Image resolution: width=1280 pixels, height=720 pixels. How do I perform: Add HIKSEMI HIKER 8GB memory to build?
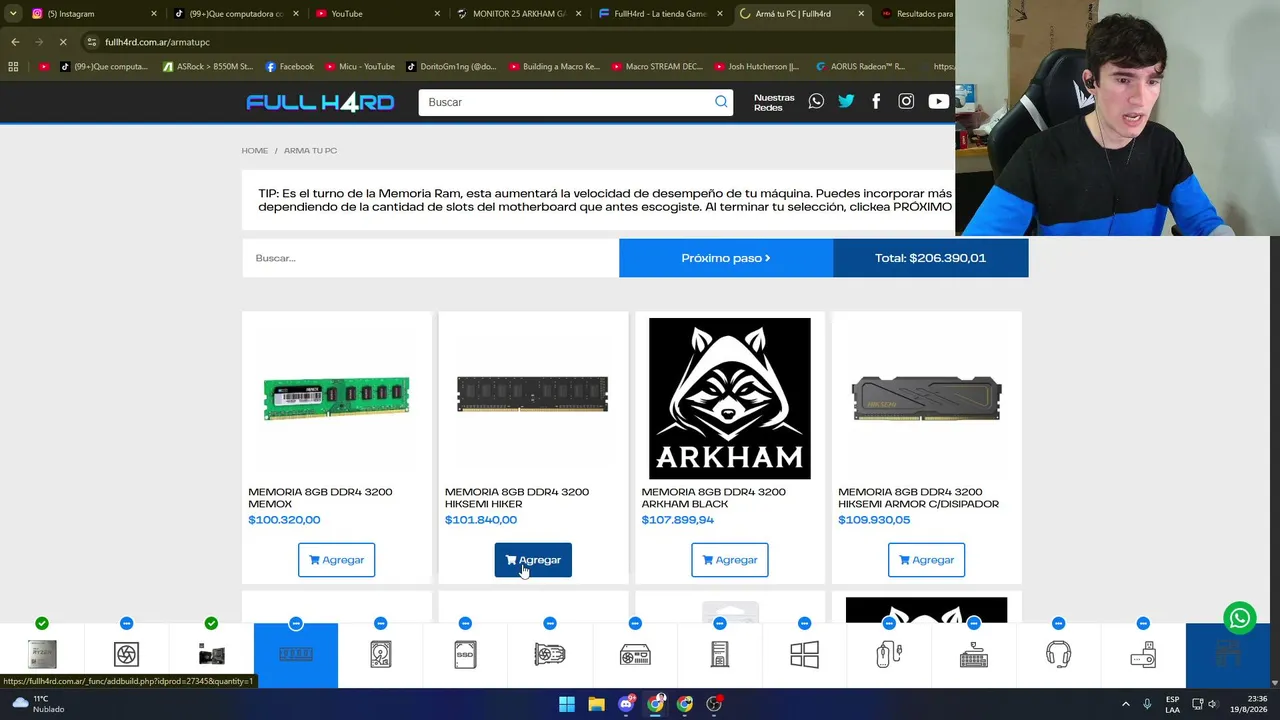pos(533,560)
